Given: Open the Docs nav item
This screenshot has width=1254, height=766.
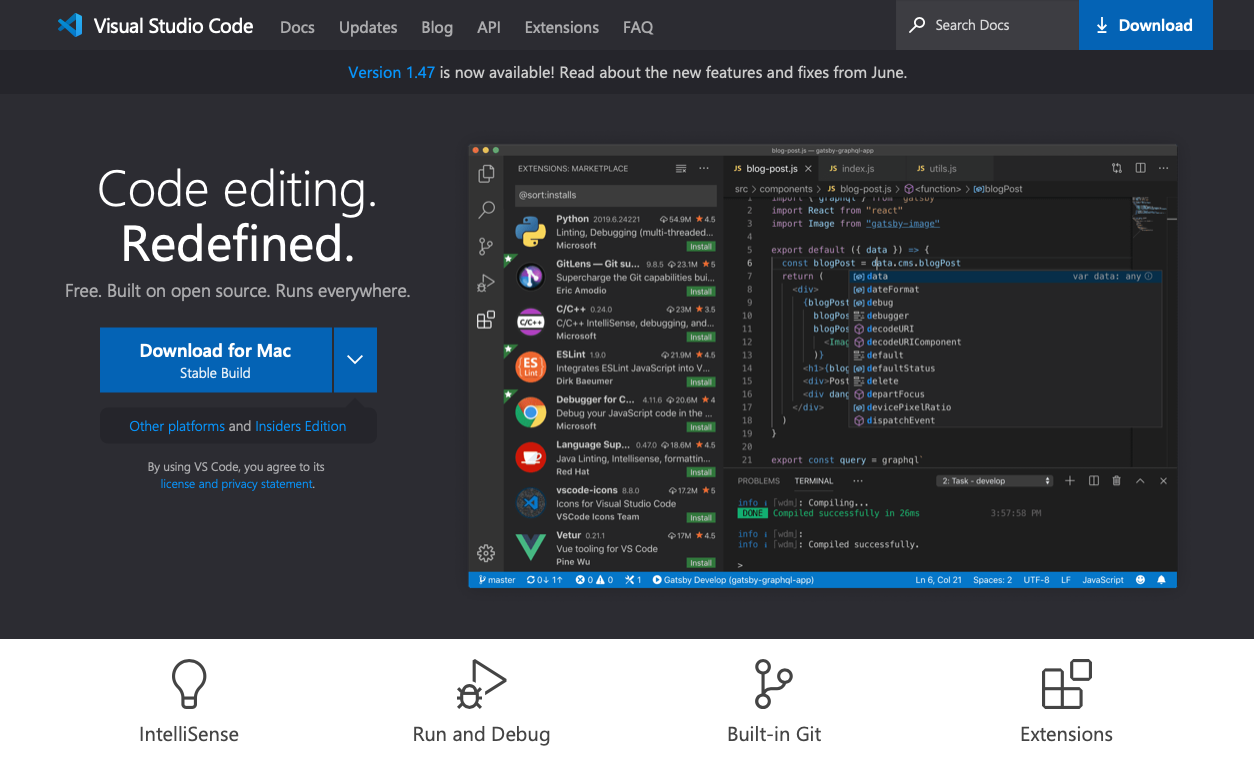Looking at the screenshot, I should pyautogui.click(x=297, y=27).
